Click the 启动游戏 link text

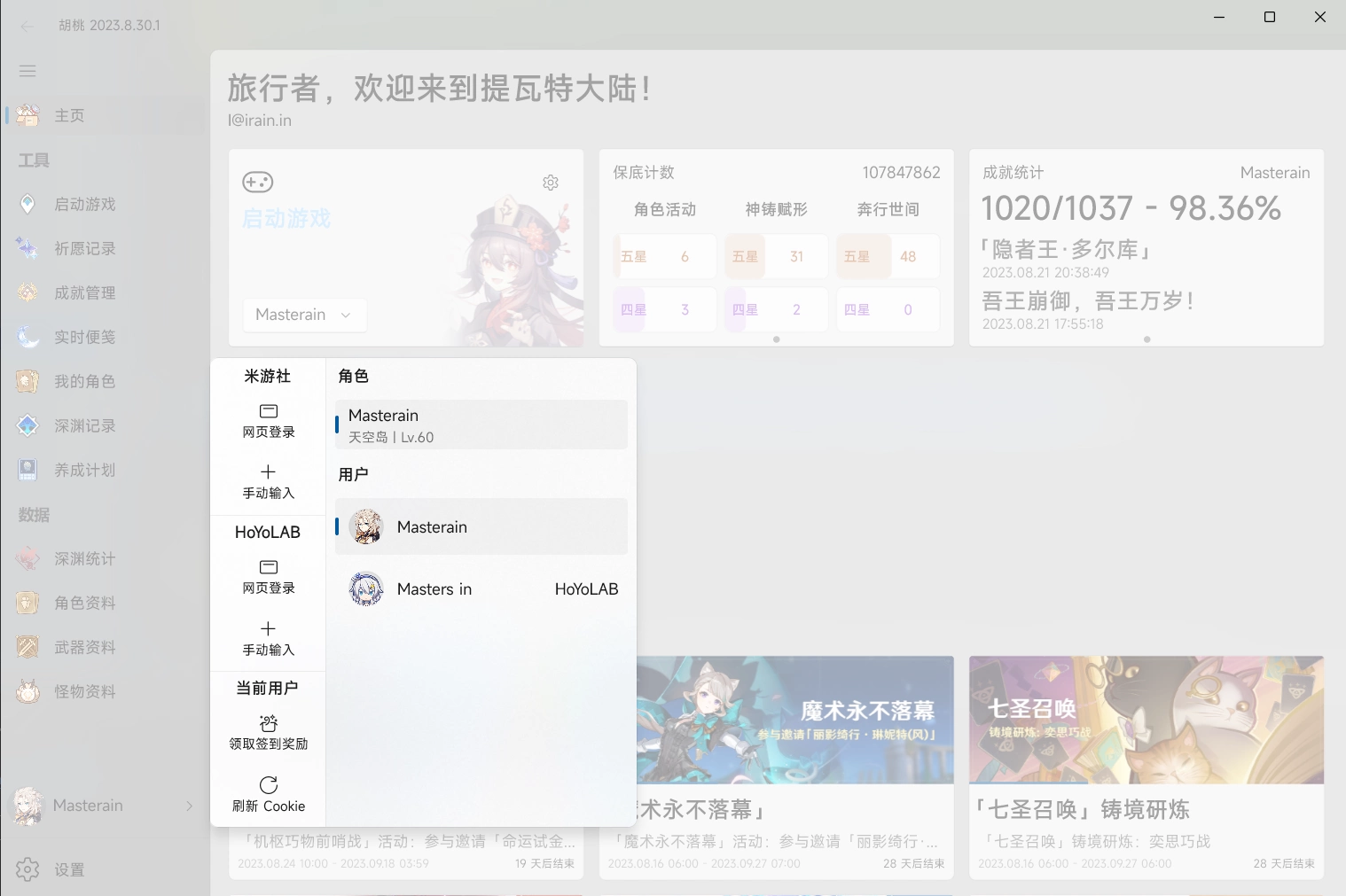(286, 219)
